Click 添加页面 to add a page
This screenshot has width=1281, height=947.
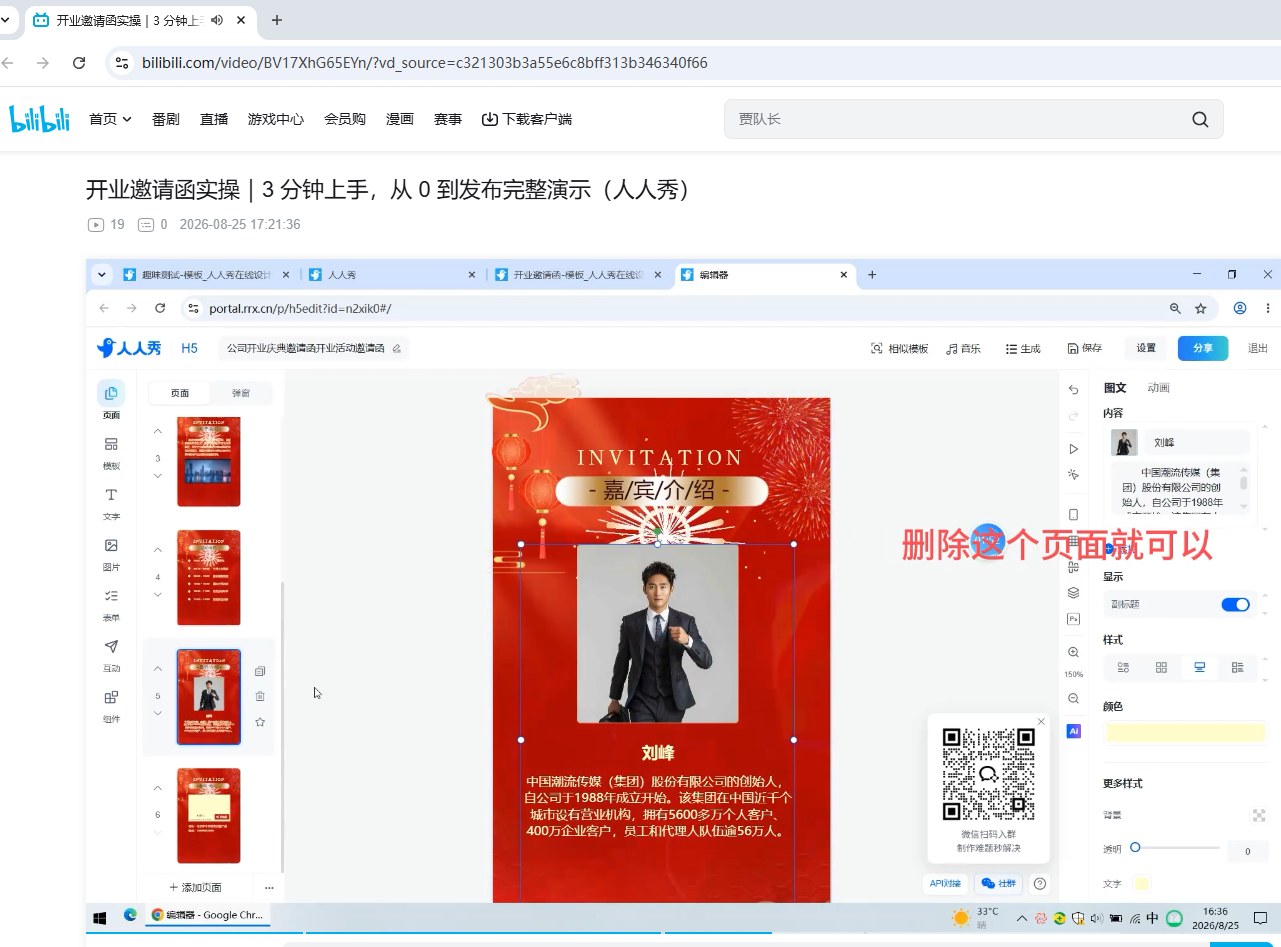pos(196,888)
